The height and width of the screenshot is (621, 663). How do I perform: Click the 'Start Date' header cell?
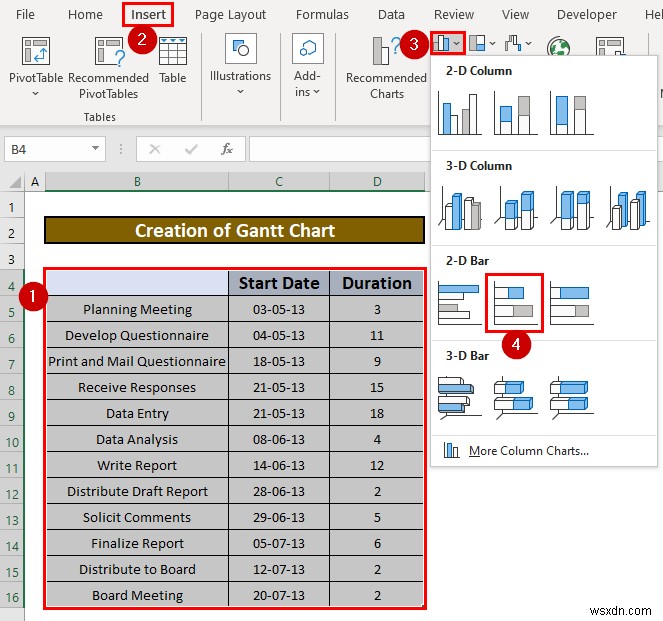click(x=279, y=283)
